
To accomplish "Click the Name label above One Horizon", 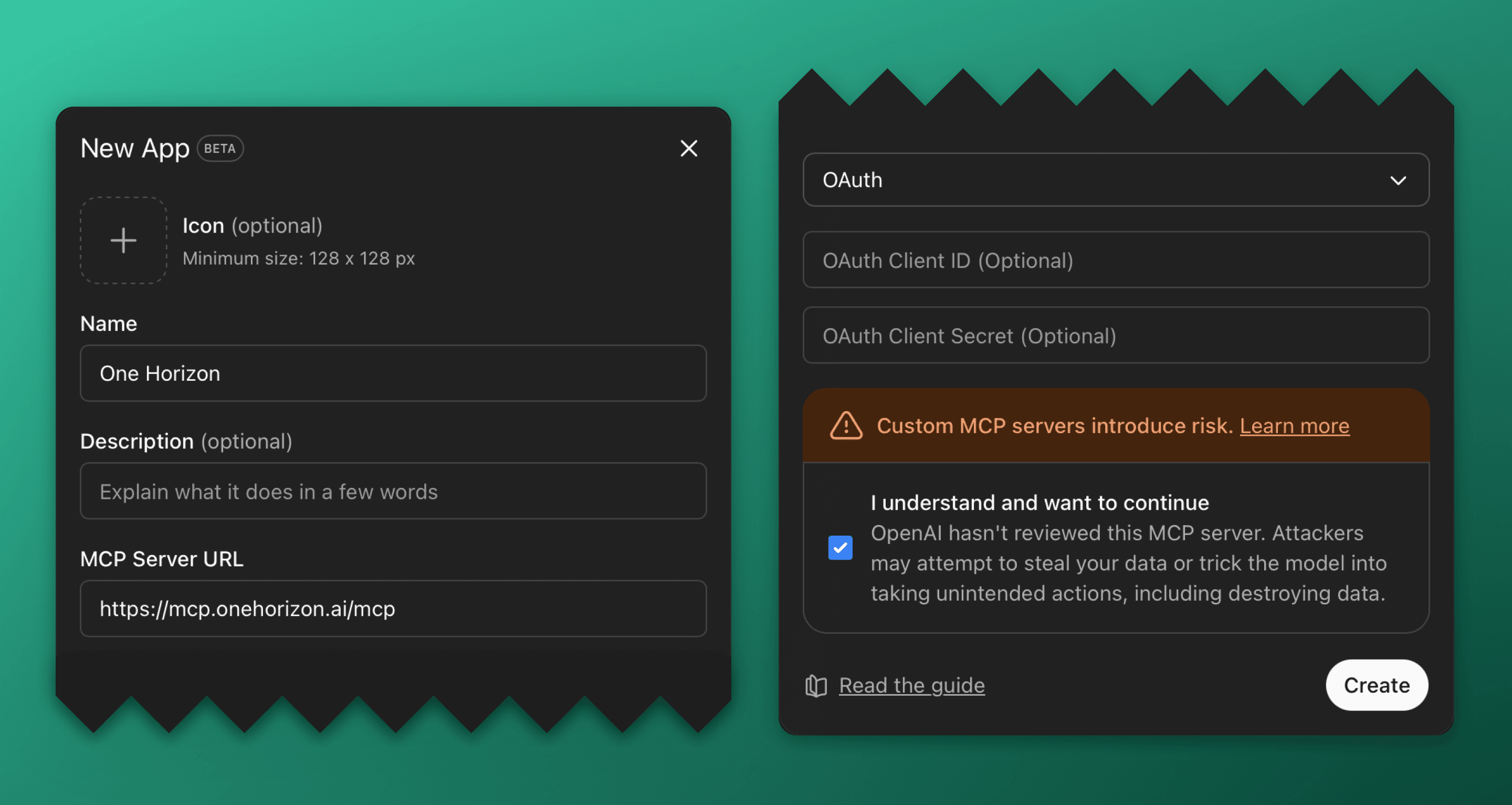I will point(109,323).
